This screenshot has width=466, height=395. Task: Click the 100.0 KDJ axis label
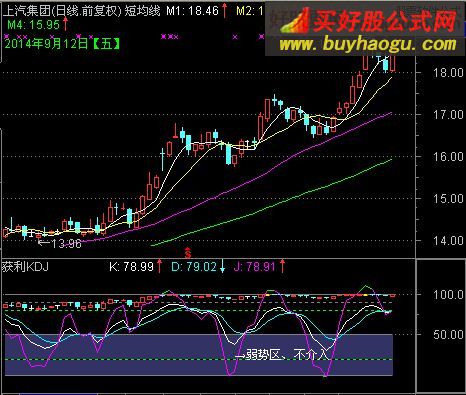(448, 294)
